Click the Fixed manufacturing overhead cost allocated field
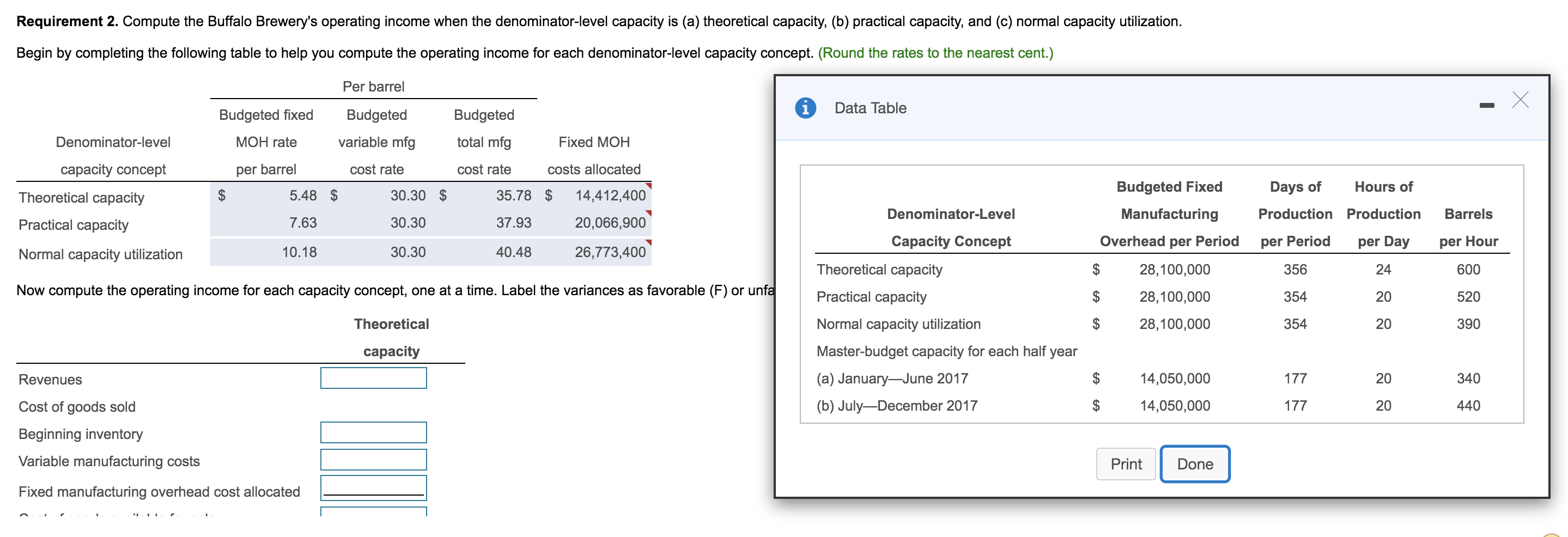1568x537 pixels. pyautogui.click(x=373, y=489)
